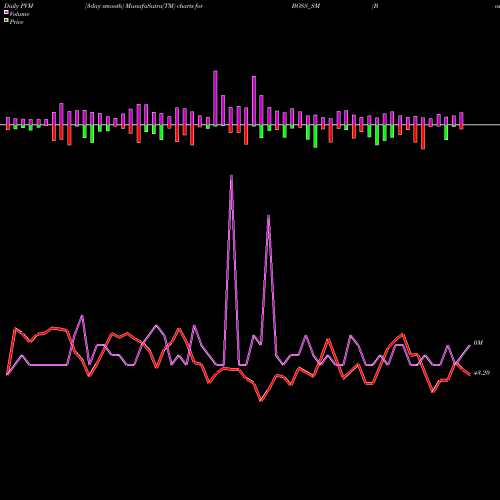
Task: Select the Price legend label
Action: (16, 22)
